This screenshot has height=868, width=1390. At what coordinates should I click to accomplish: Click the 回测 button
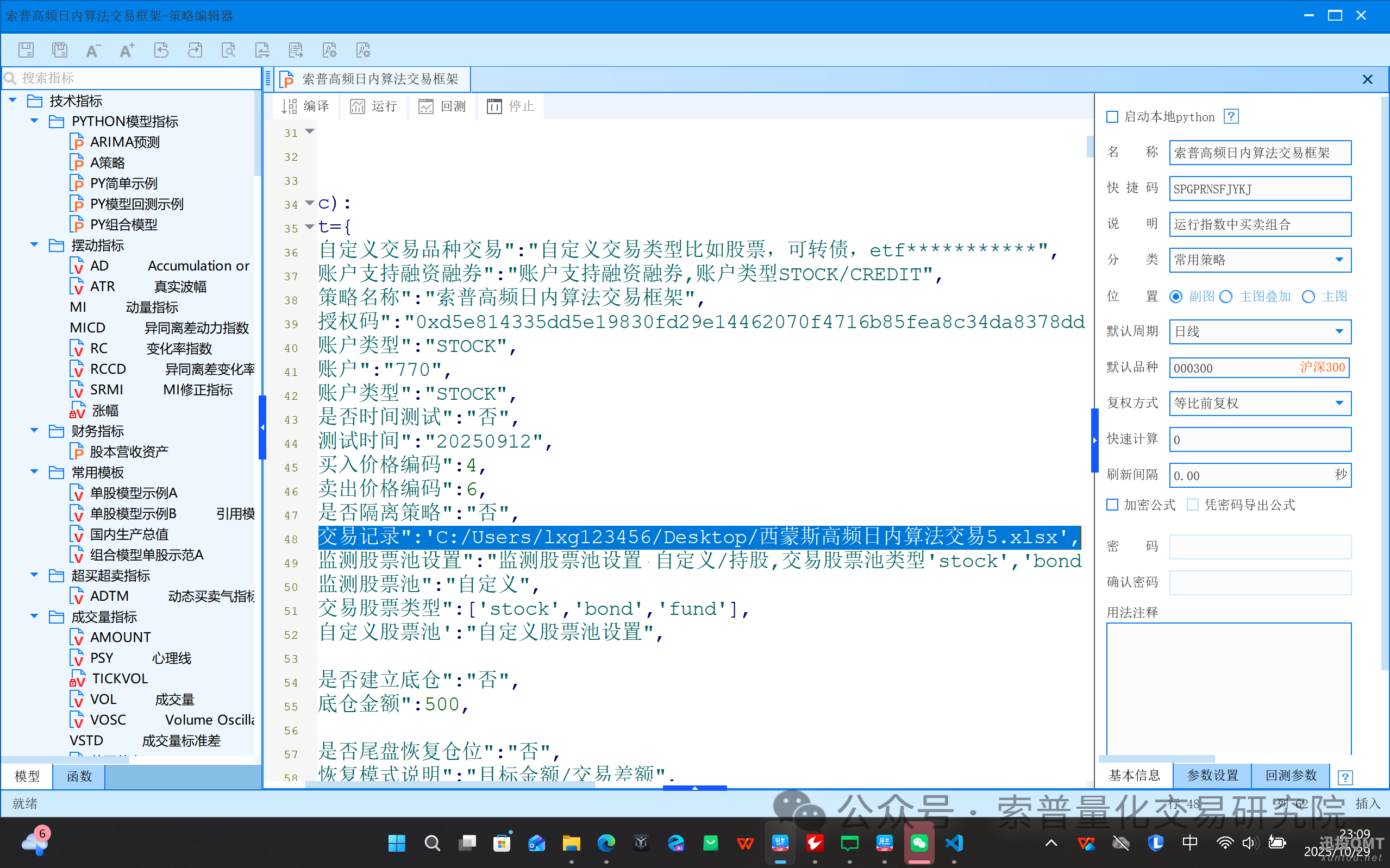442,106
